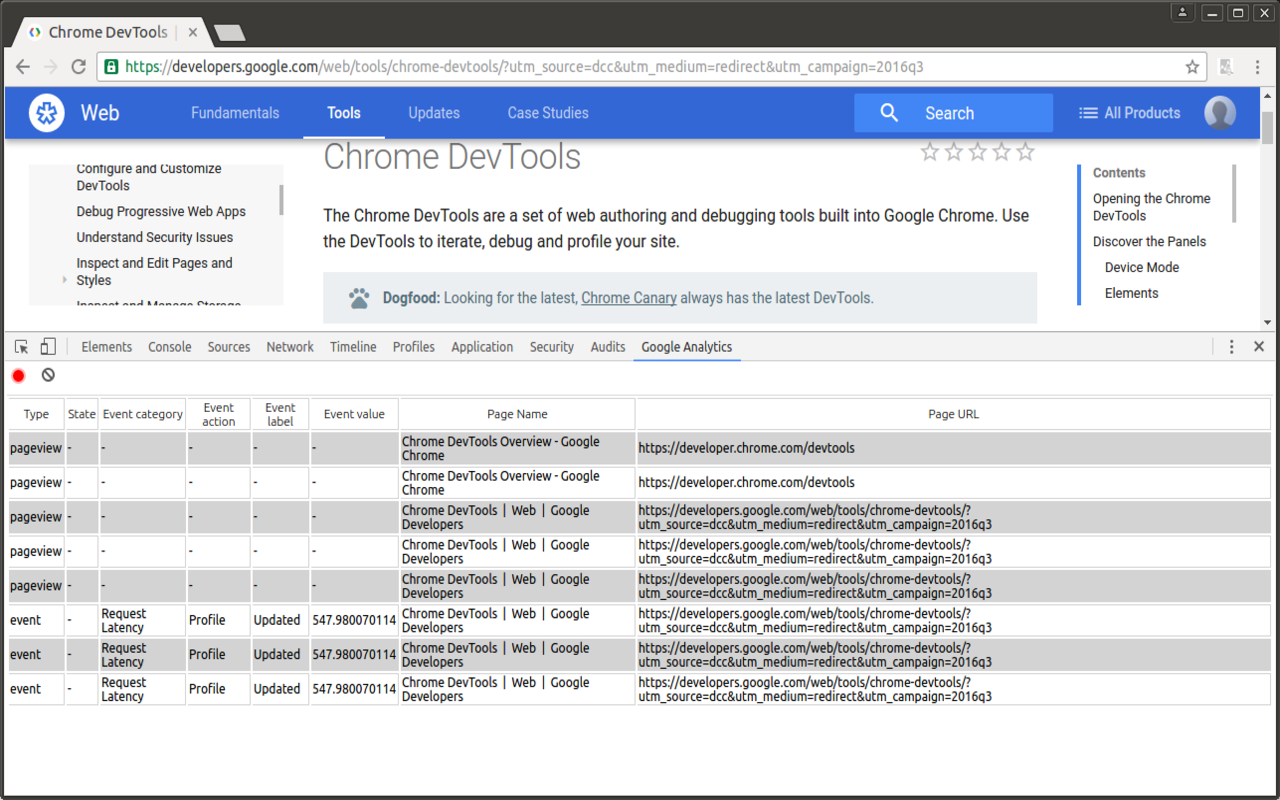Open the DevTools three-dot menu
1280x800 pixels.
(x=1231, y=347)
